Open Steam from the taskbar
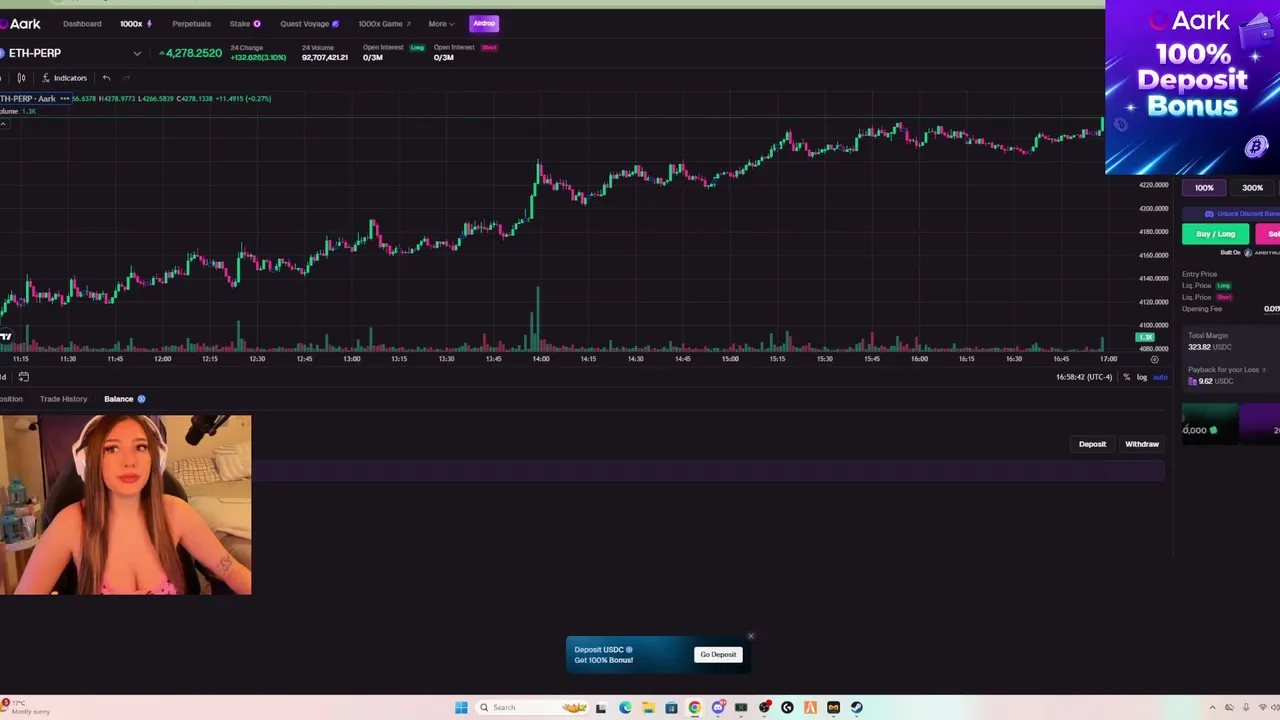This screenshot has width=1280, height=720. (x=857, y=708)
